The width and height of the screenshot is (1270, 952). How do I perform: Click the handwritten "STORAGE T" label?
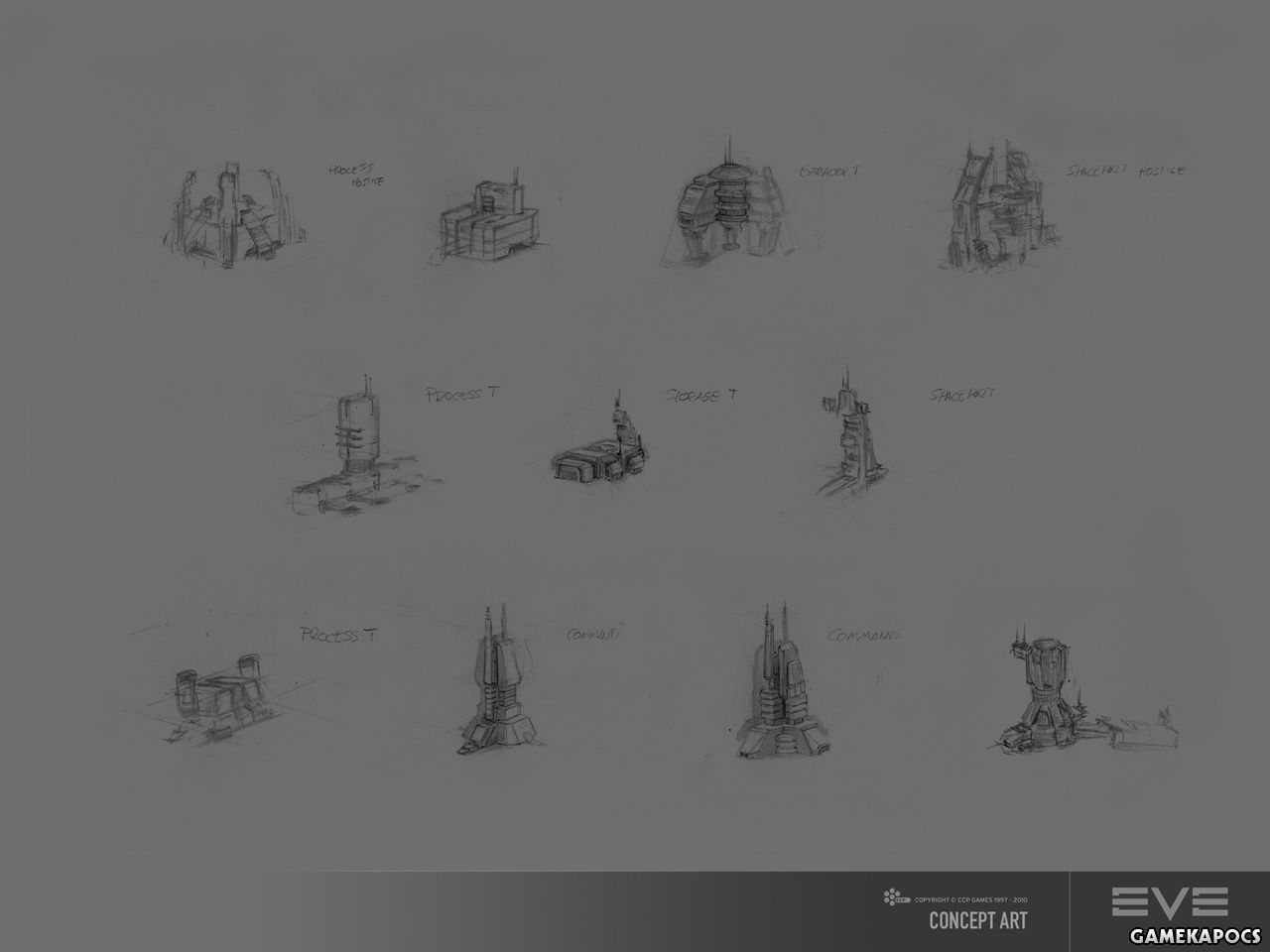700,395
